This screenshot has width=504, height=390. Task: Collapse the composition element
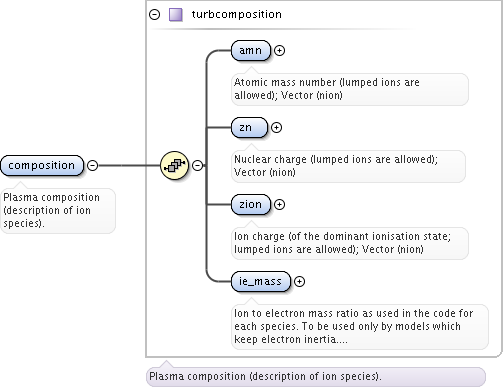92,165
